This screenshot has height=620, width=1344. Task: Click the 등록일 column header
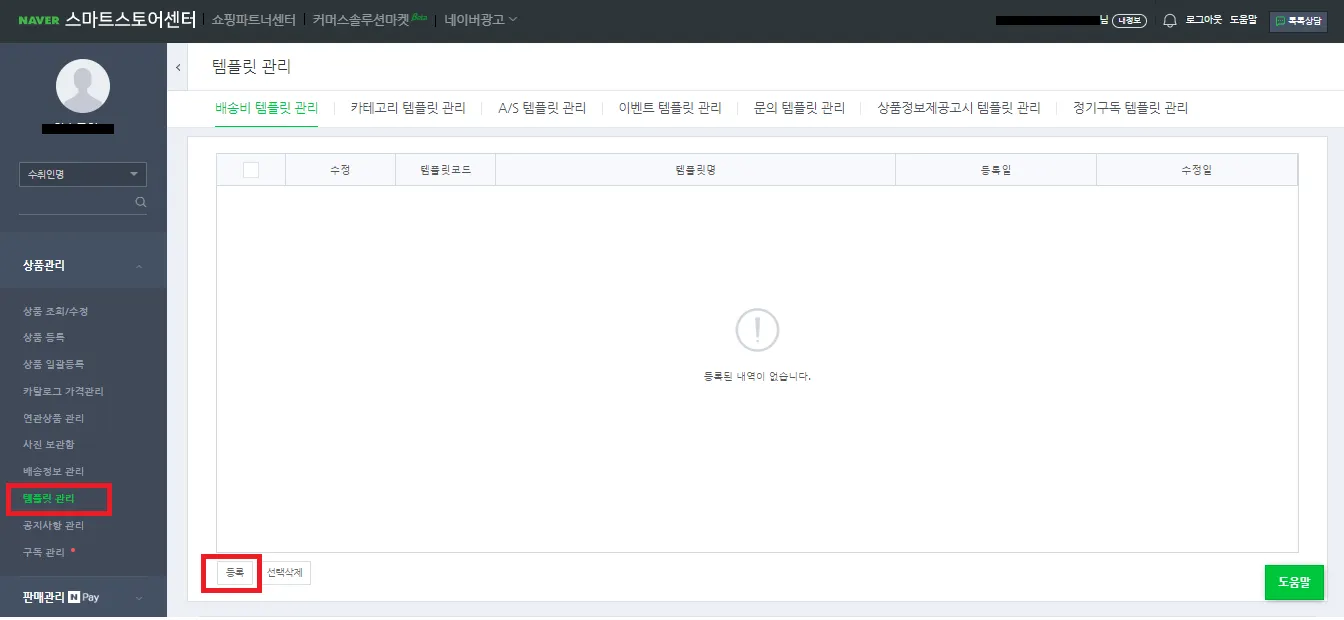click(x=996, y=170)
